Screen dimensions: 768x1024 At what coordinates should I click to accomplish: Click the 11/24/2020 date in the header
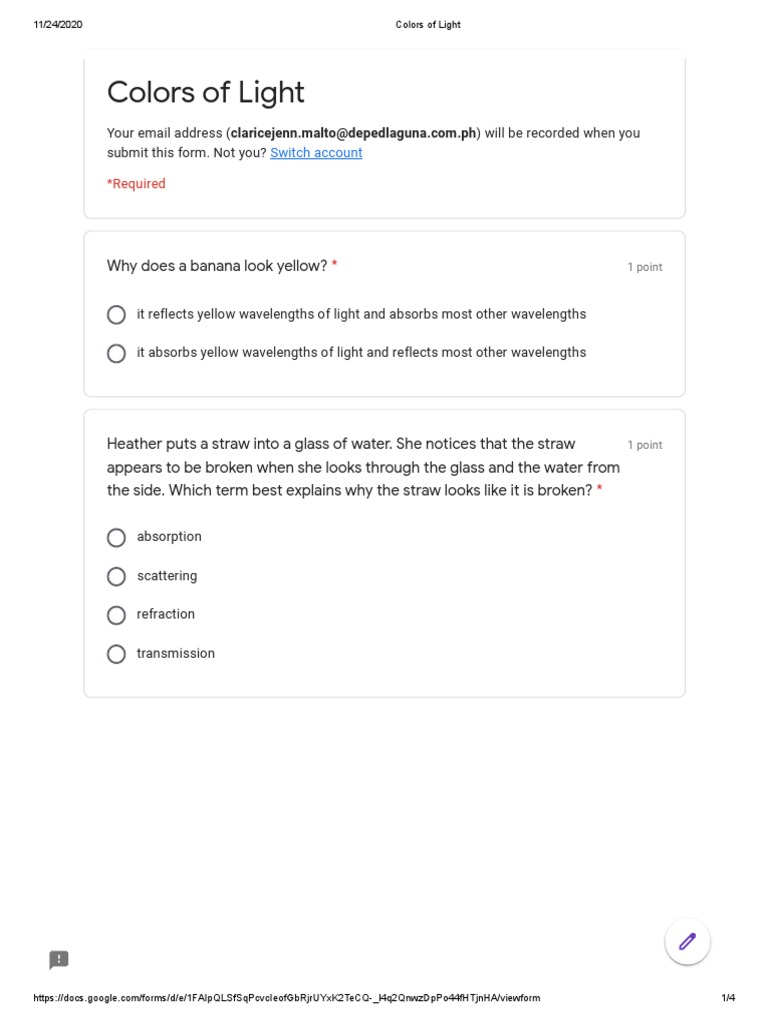pos(58,25)
